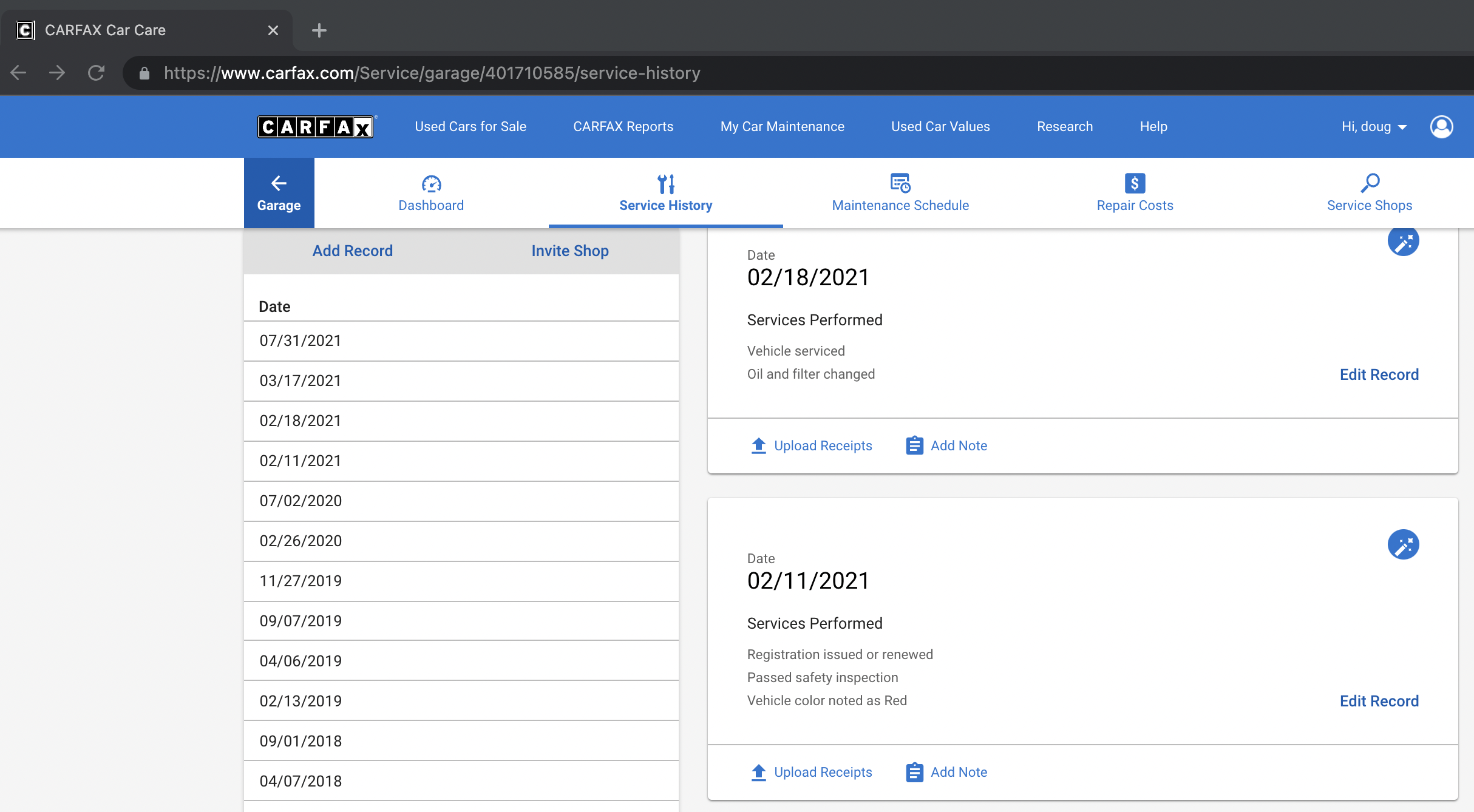Click the browser address bar URL
The height and width of the screenshot is (812, 1474).
(x=432, y=73)
